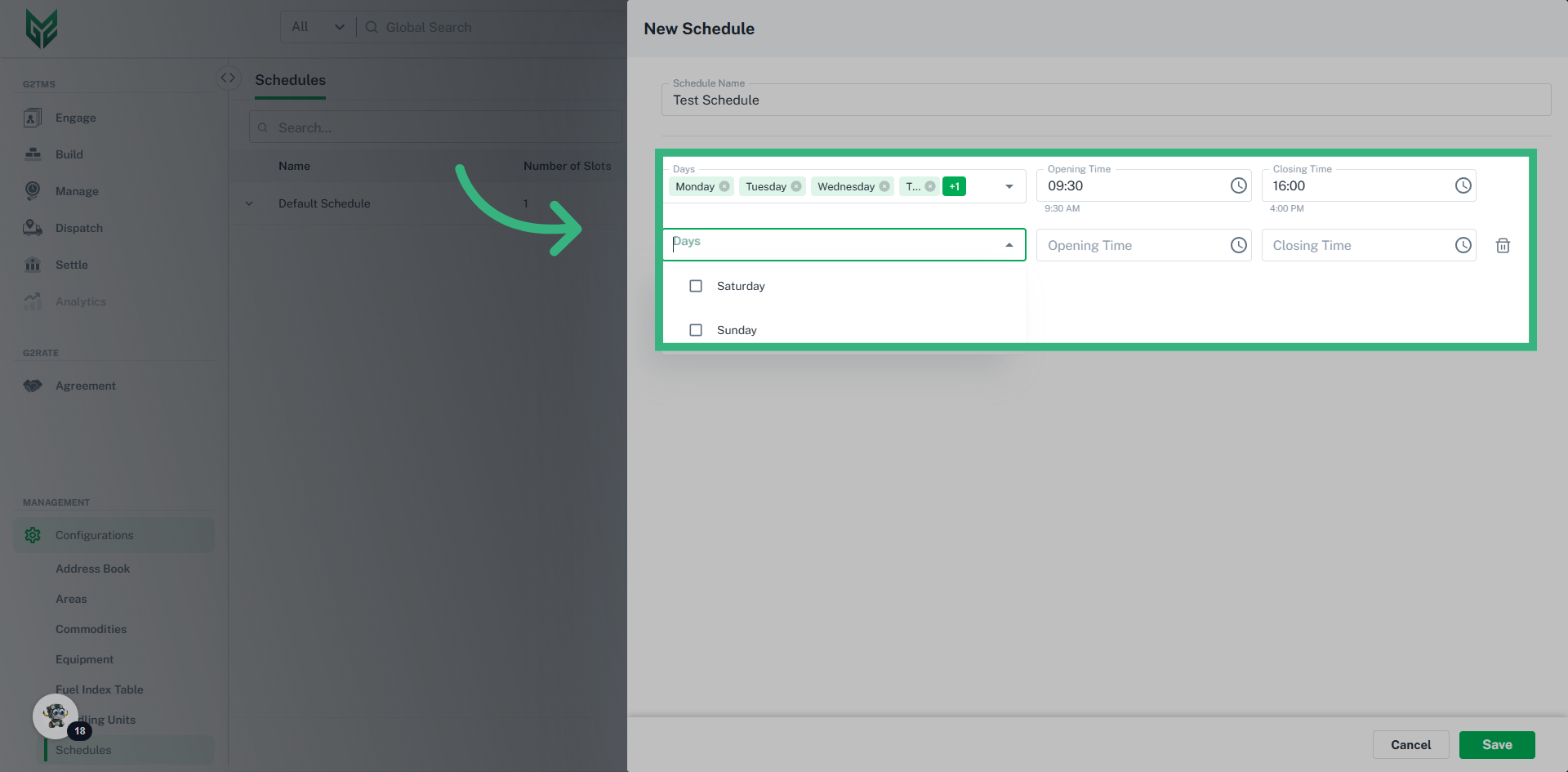Click the +1 more days badge
This screenshot has height=772, width=1568.
[x=954, y=186]
